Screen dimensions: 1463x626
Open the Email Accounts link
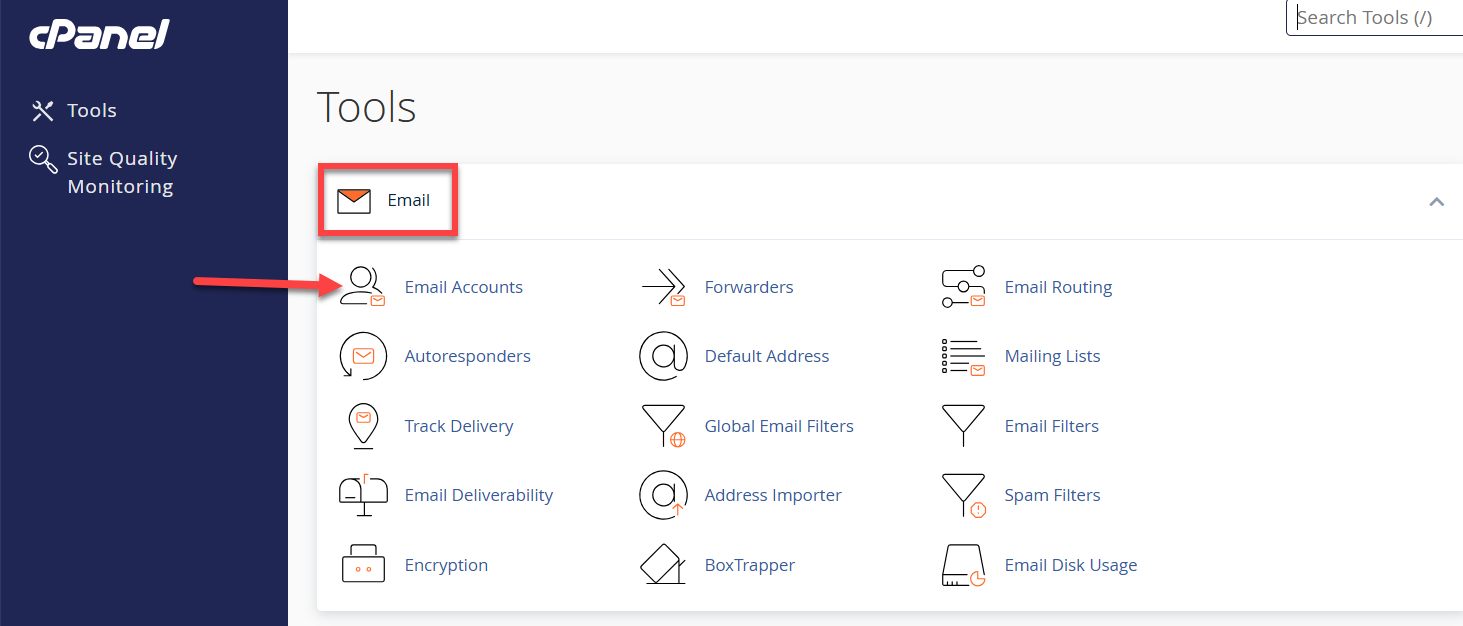[464, 287]
